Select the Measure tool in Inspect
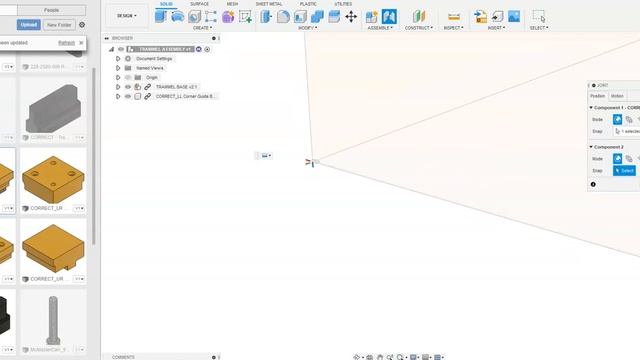Viewport: 640px width, 360px height. coord(453,16)
